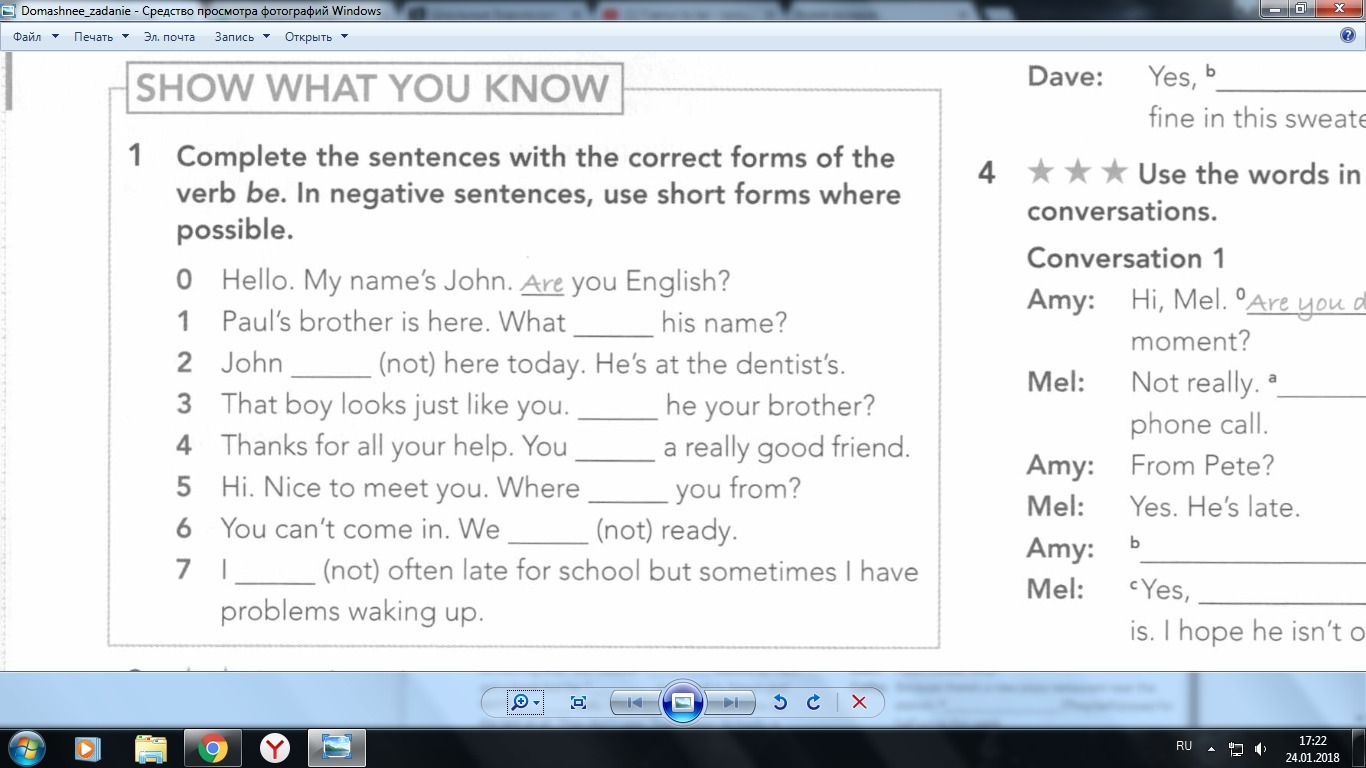Open Google Chrome from the taskbar
Viewport: 1366px width, 768px height.
click(212, 748)
